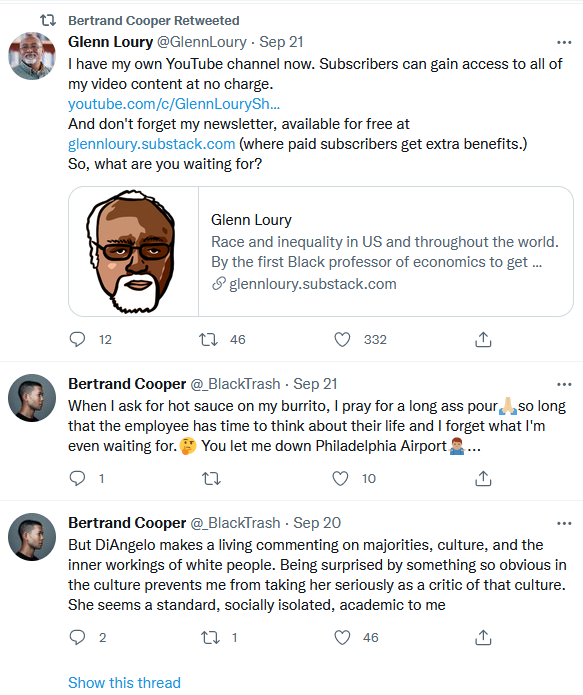Share the DiAngelo commentary tweet
583x695 pixels.
point(483,637)
